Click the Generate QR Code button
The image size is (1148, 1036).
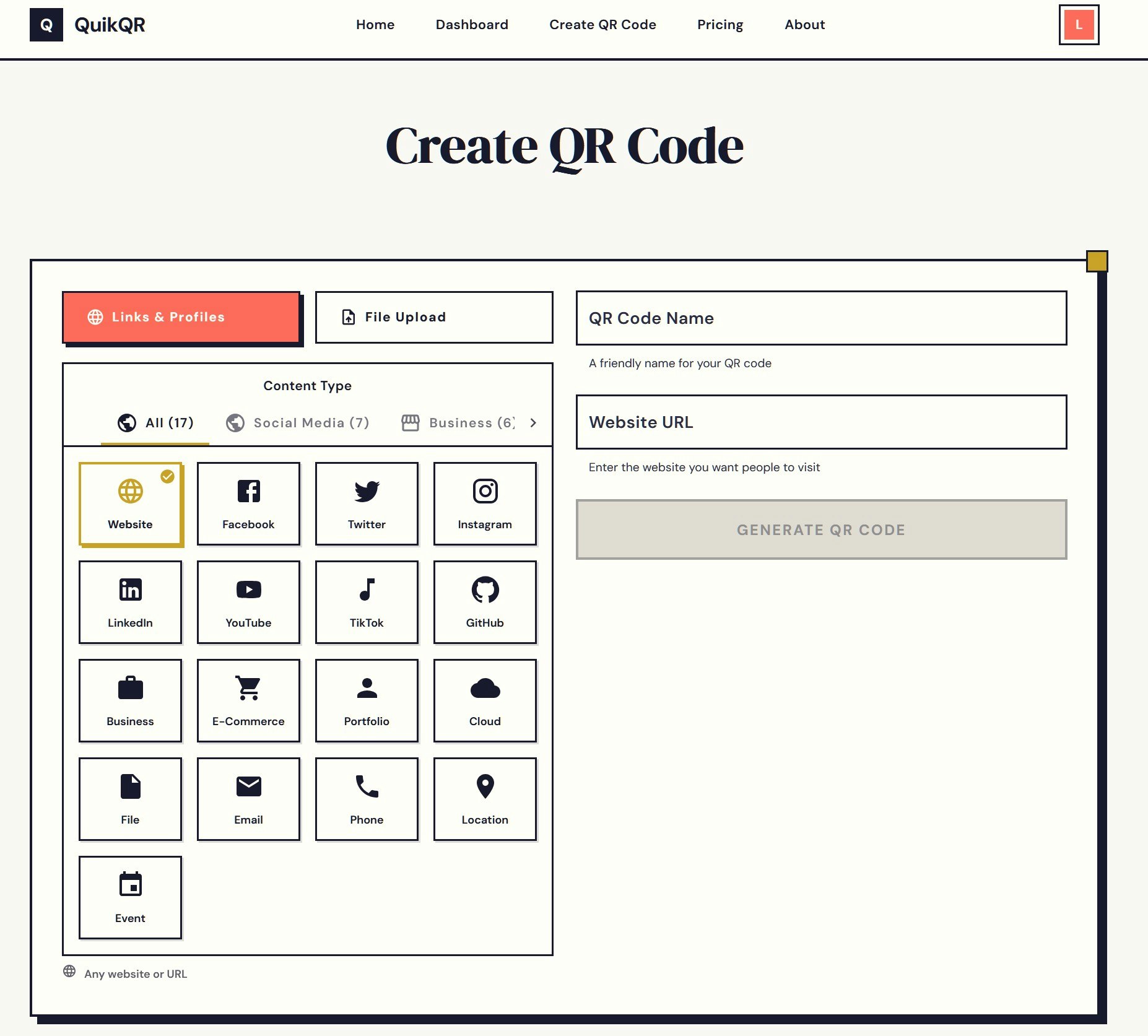820,529
